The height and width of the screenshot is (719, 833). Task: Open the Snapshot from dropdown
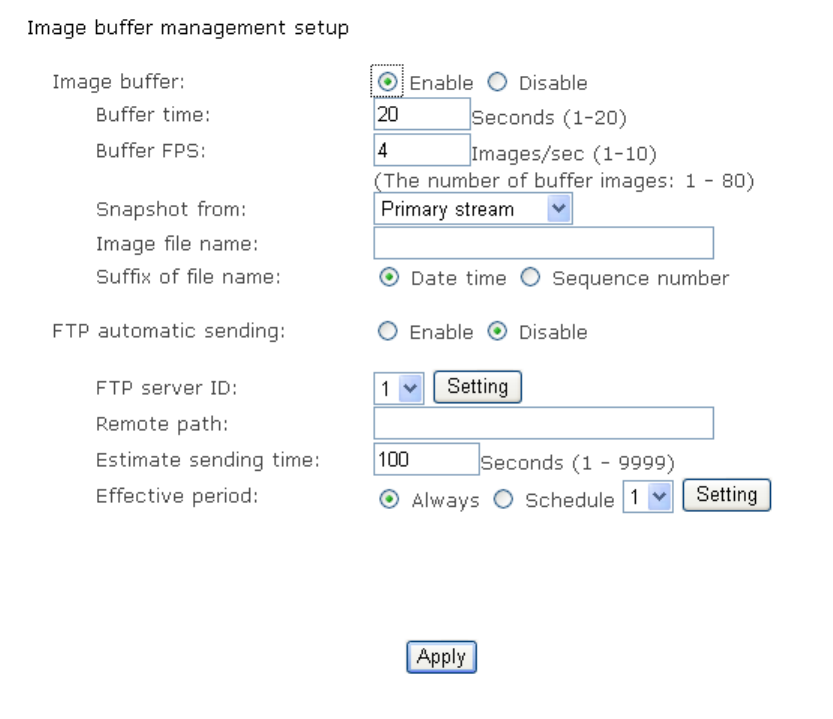(472, 210)
